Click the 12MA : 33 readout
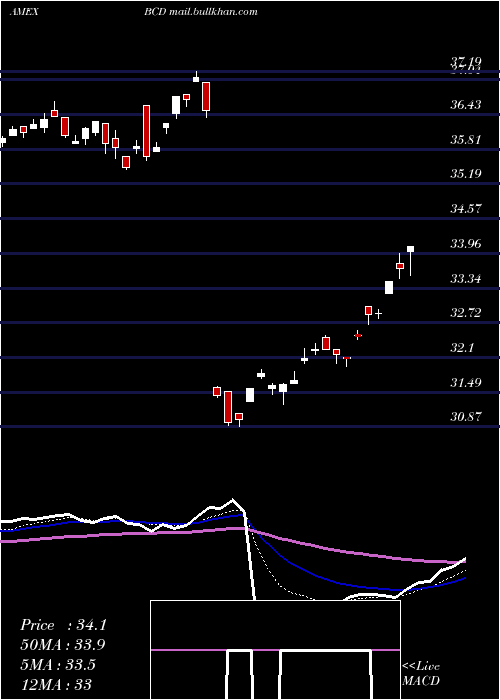 point(56,684)
